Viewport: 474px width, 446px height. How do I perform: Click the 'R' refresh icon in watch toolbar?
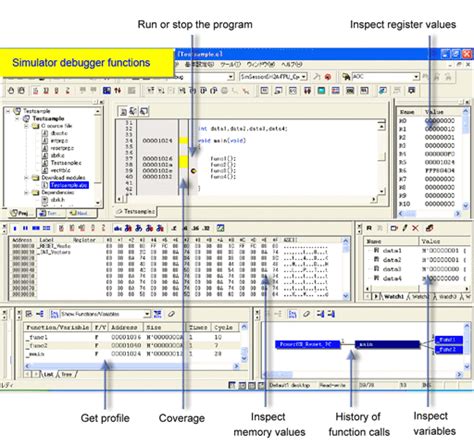pyautogui.click(x=369, y=228)
